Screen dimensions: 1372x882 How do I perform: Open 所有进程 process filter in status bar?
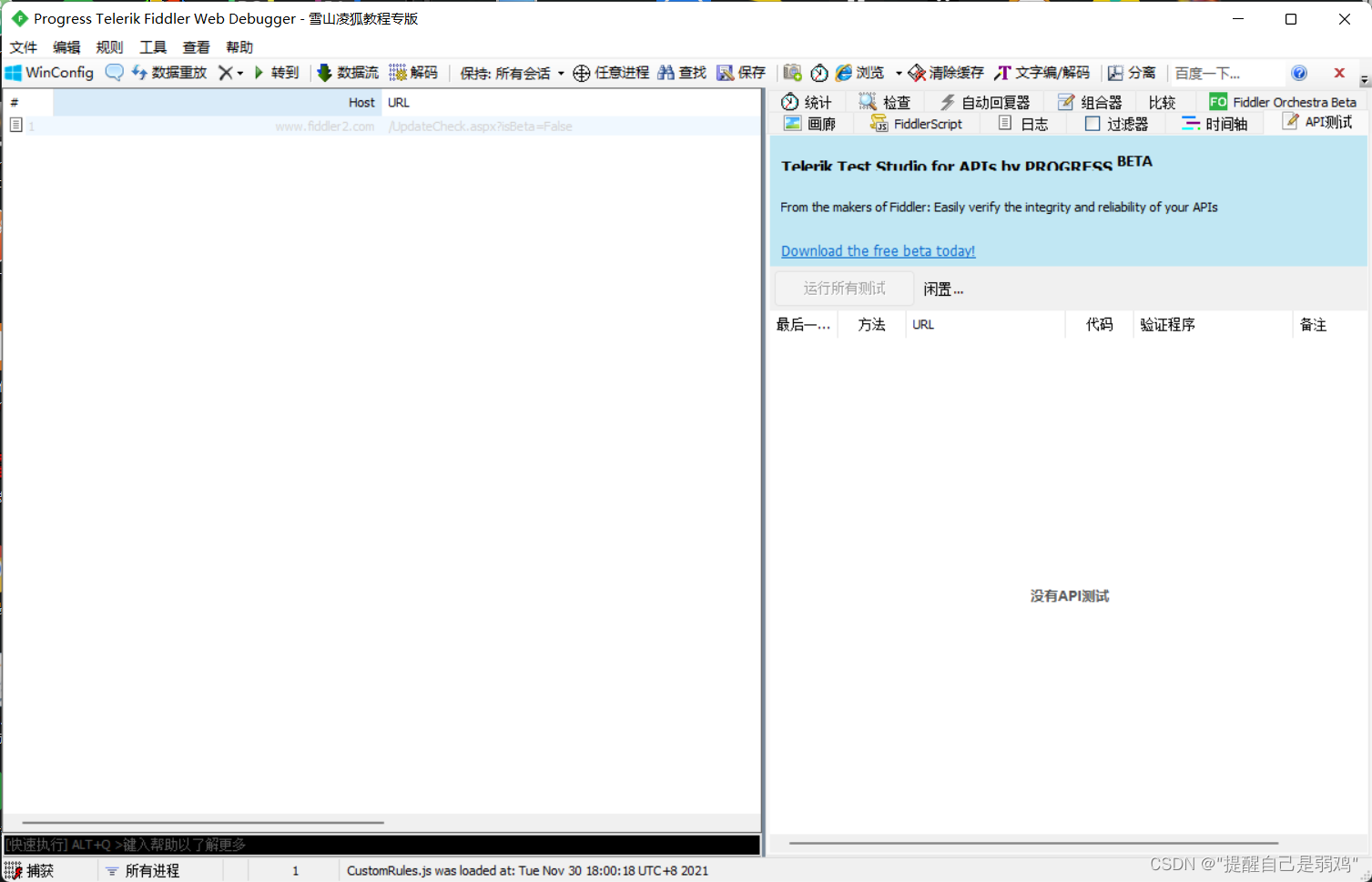(x=143, y=871)
